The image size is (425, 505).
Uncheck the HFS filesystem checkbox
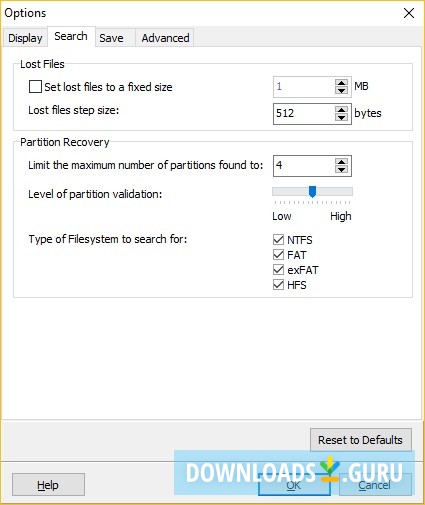coord(278,285)
